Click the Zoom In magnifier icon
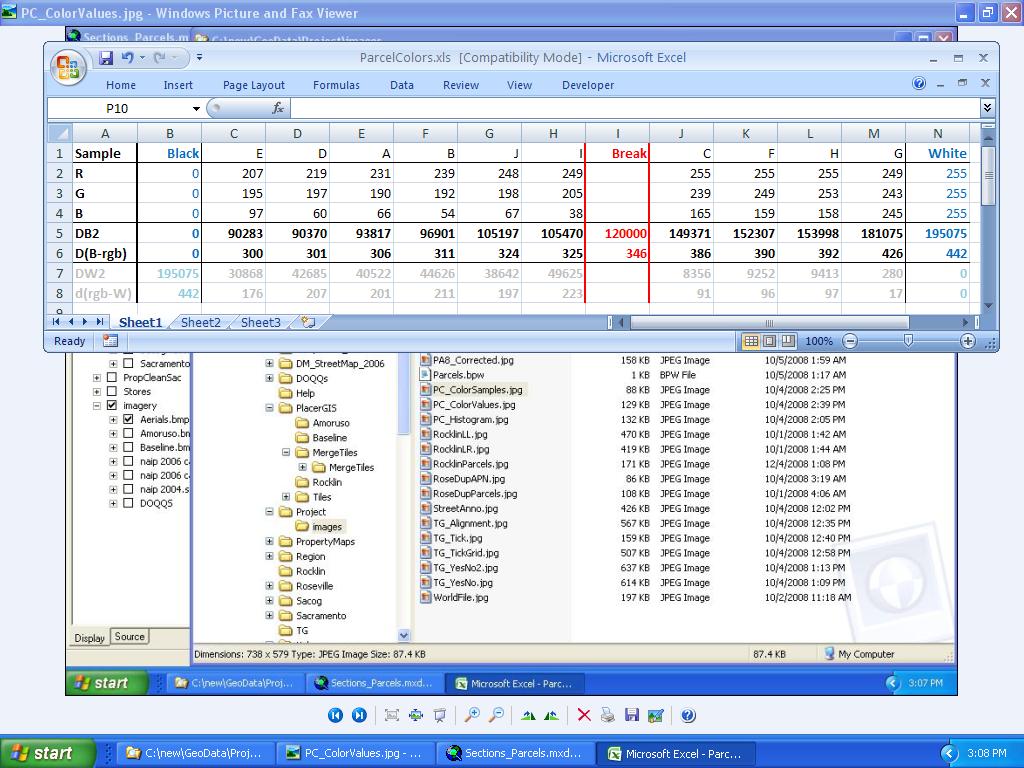Image resolution: width=1024 pixels, height=768 pixels. click(x=472, y=715)
